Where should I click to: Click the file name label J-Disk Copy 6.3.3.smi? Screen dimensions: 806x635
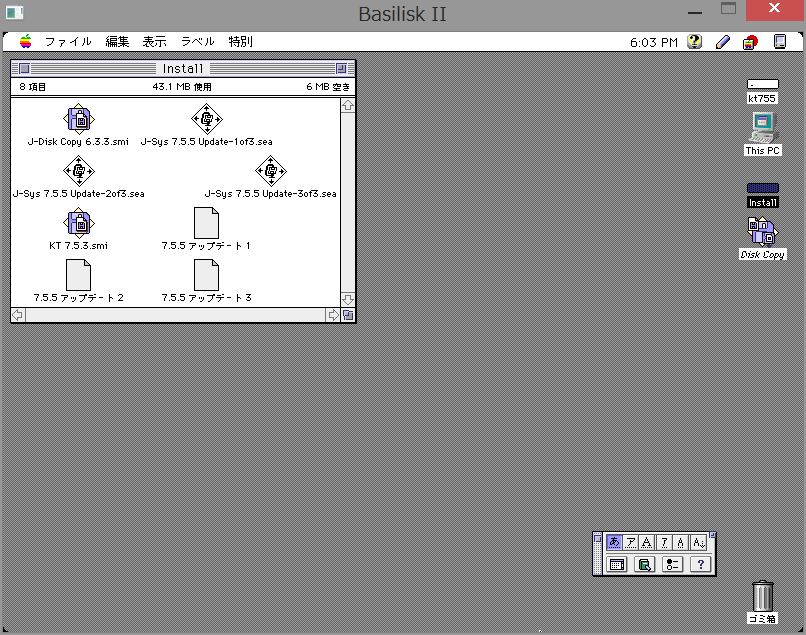tap(78, 142)
